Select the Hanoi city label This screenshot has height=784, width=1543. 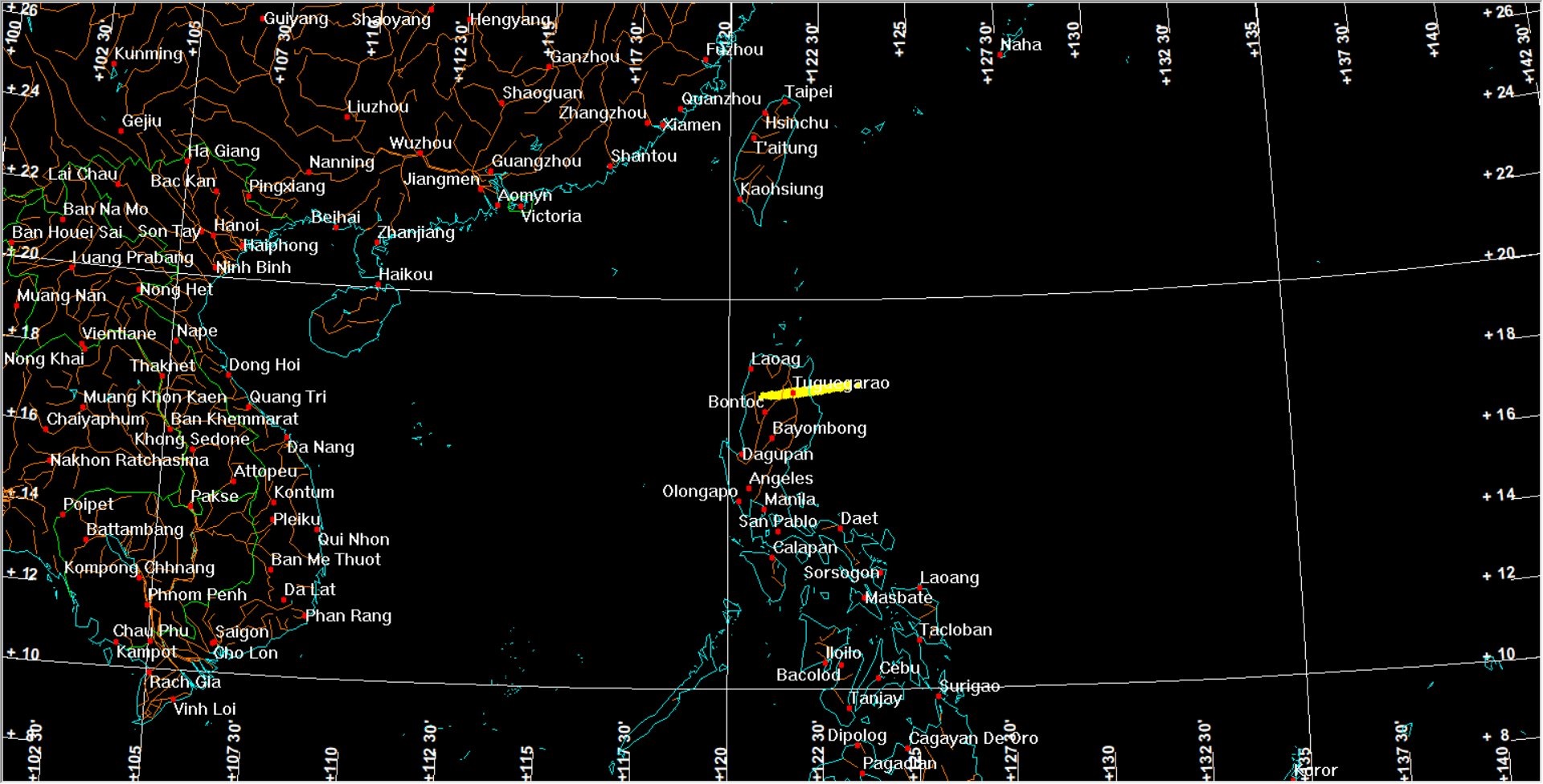(x=236, y=226)
